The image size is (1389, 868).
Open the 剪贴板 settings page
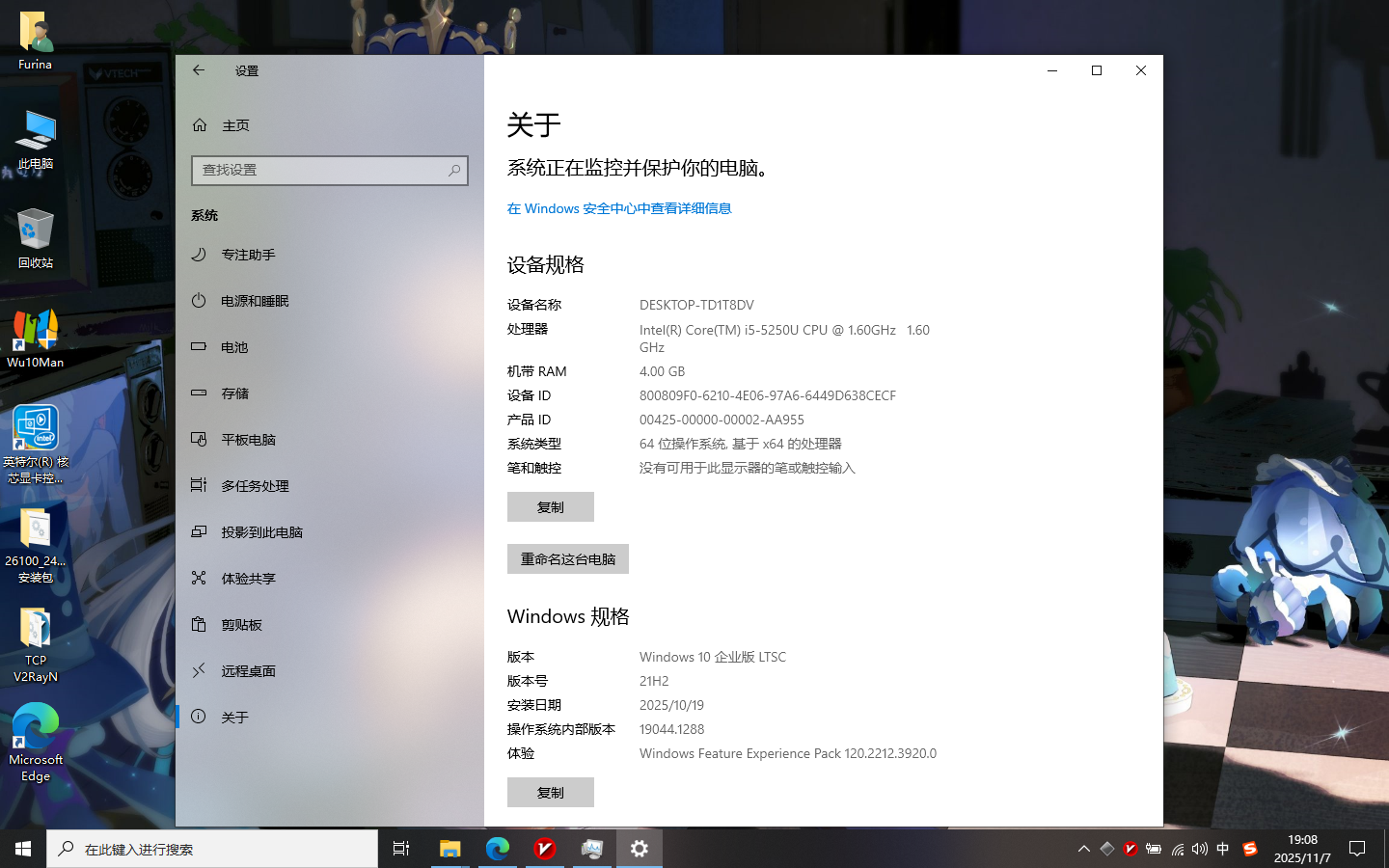[241, 624]
